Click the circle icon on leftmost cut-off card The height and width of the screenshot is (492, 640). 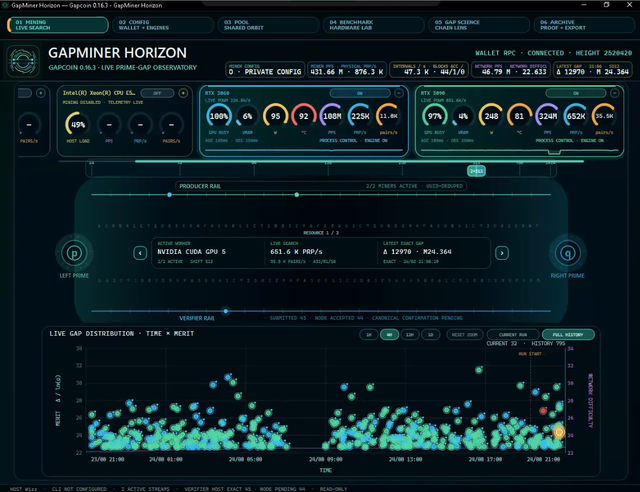40,93
